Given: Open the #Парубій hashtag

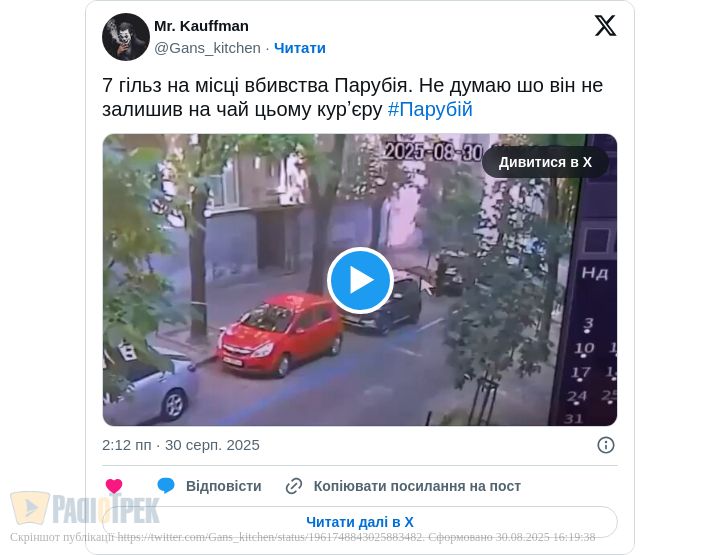Looking at the screenshot, I should click(430, 110).
